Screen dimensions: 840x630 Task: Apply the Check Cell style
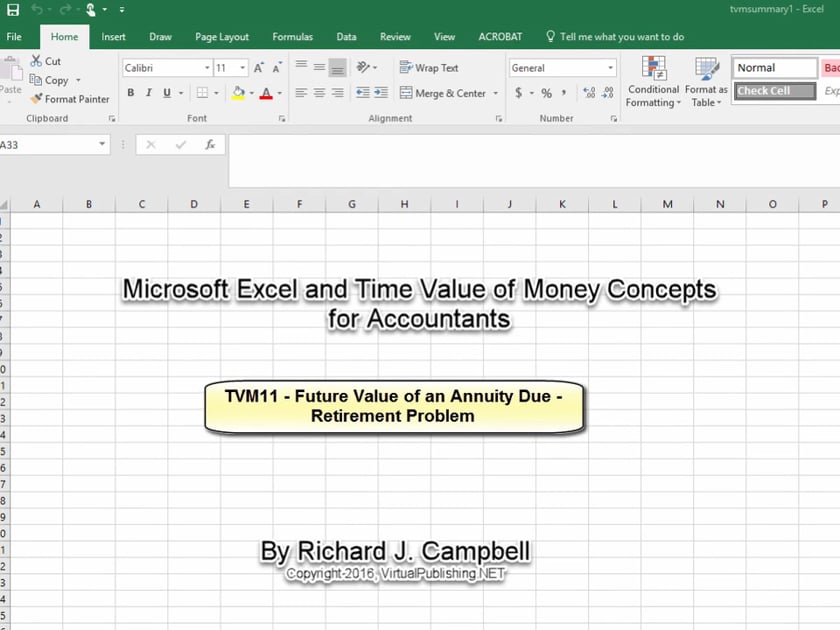[775, 91]
